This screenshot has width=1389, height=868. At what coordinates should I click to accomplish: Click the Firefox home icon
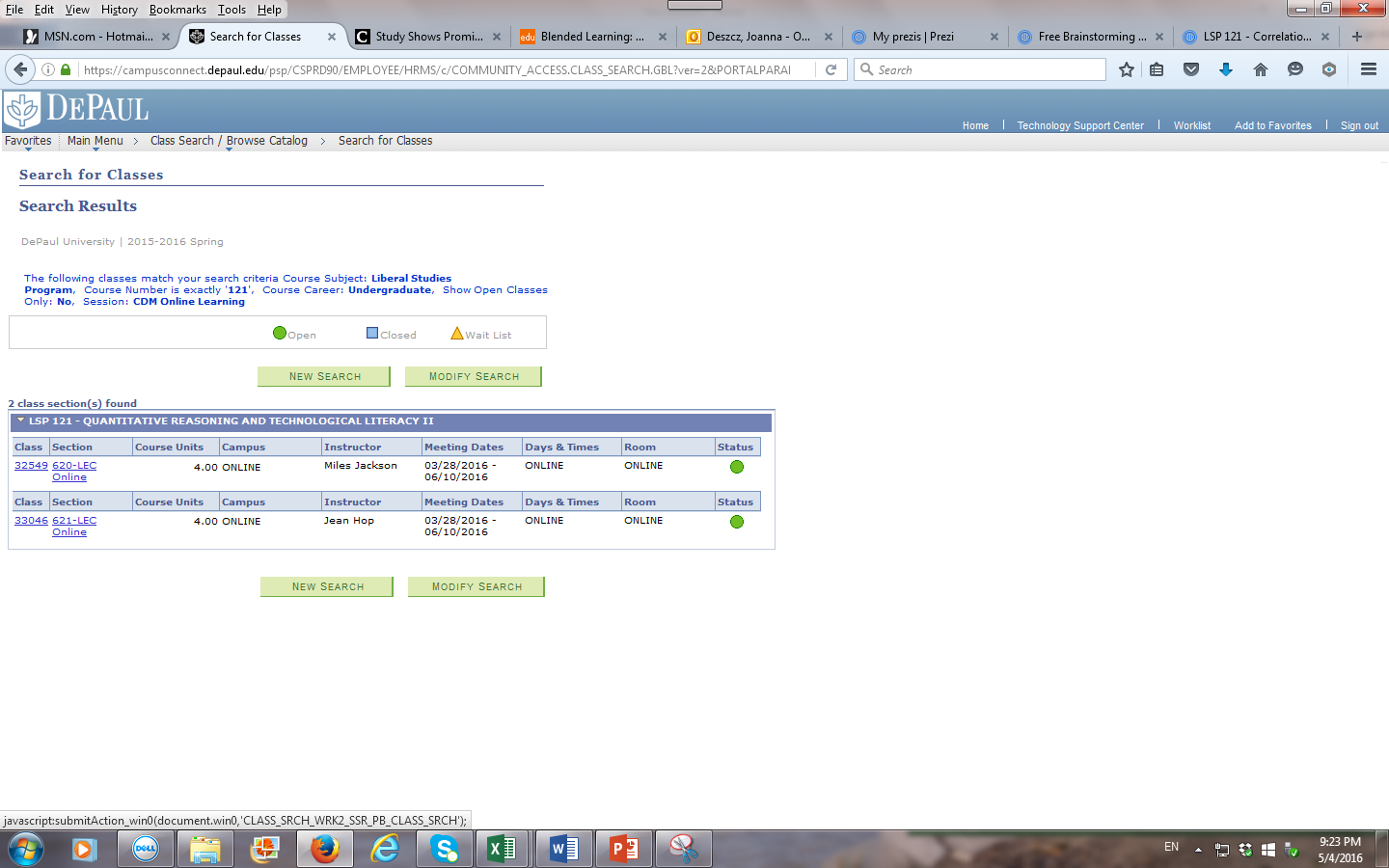1261,69
